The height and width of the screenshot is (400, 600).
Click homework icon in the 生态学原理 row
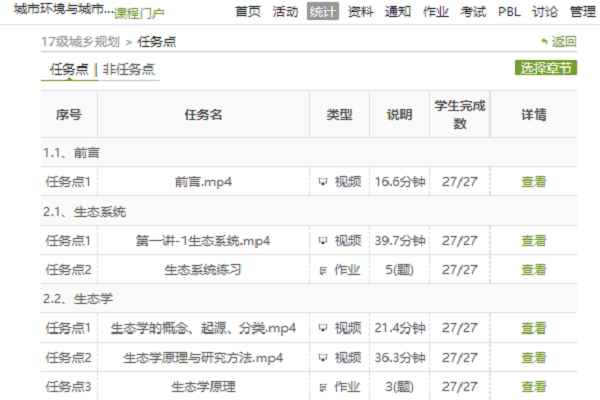coord(323,387)
